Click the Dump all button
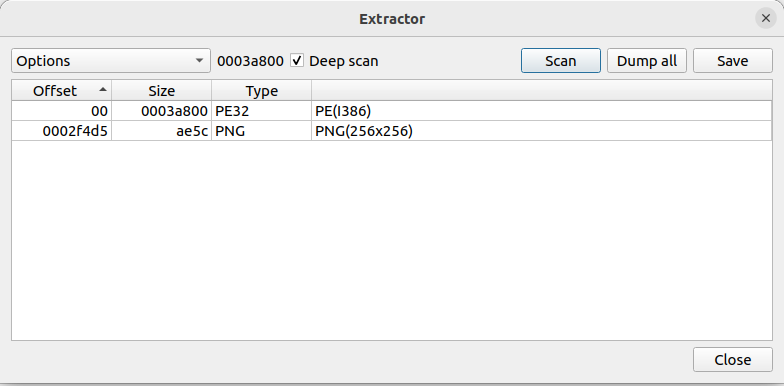The image size is (784, 386). pyautogui.click(x=646, y=61)
